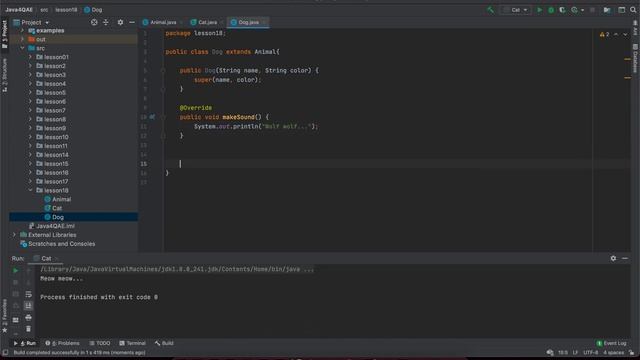The height and width of the screenshot is (360, 640).
Task: Click the Profiler run icon
Action: (574, 10)
